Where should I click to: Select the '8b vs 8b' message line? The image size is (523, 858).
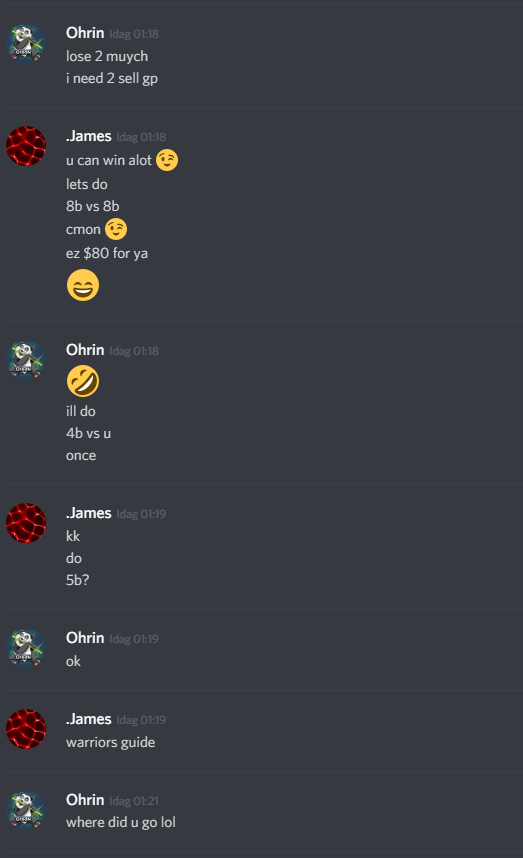(92, 206)
